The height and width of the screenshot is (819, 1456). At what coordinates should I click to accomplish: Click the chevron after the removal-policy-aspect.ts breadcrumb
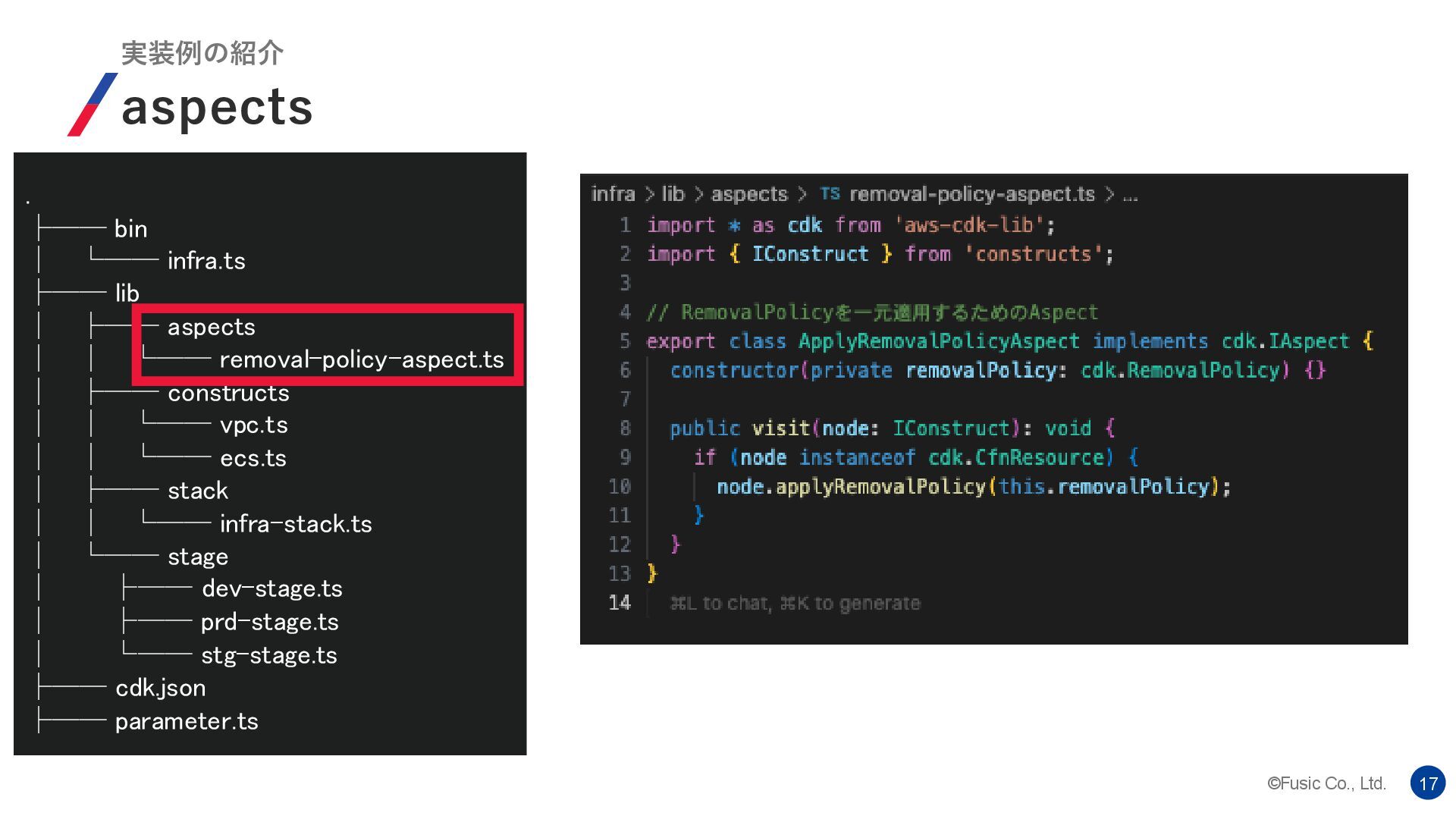click(1109, 195)
